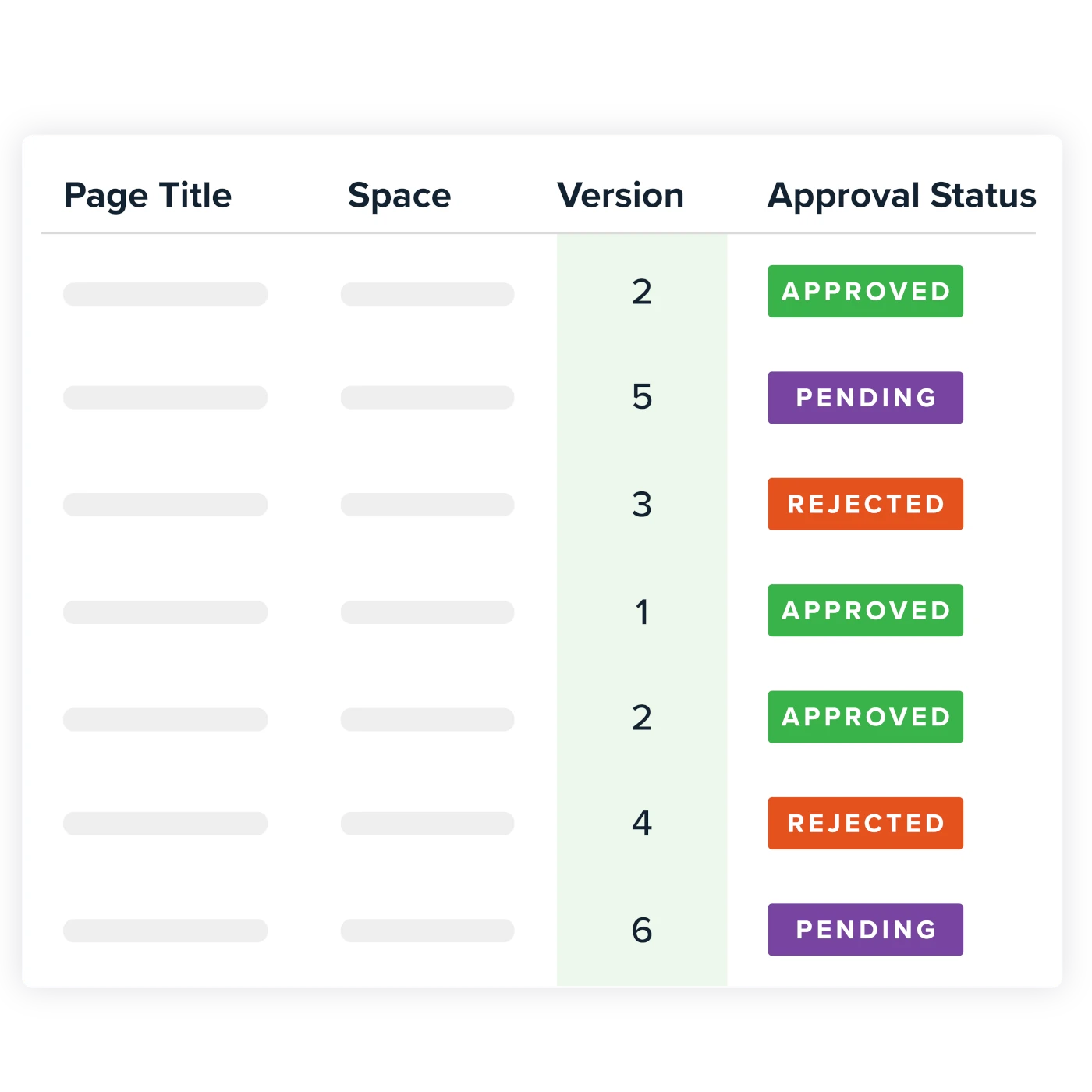This screenshot has width=1092, height=1092.
Task: Click the APPROVED badge in the fifth row
Action: coord(865,717)
